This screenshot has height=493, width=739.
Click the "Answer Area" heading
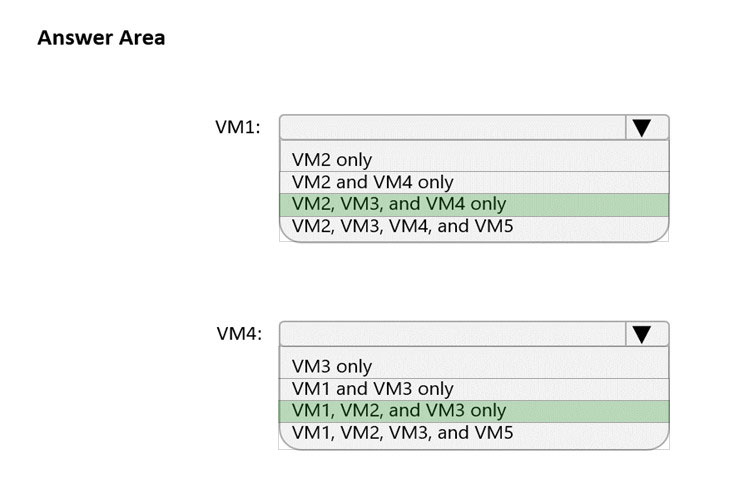click(101, 38)
